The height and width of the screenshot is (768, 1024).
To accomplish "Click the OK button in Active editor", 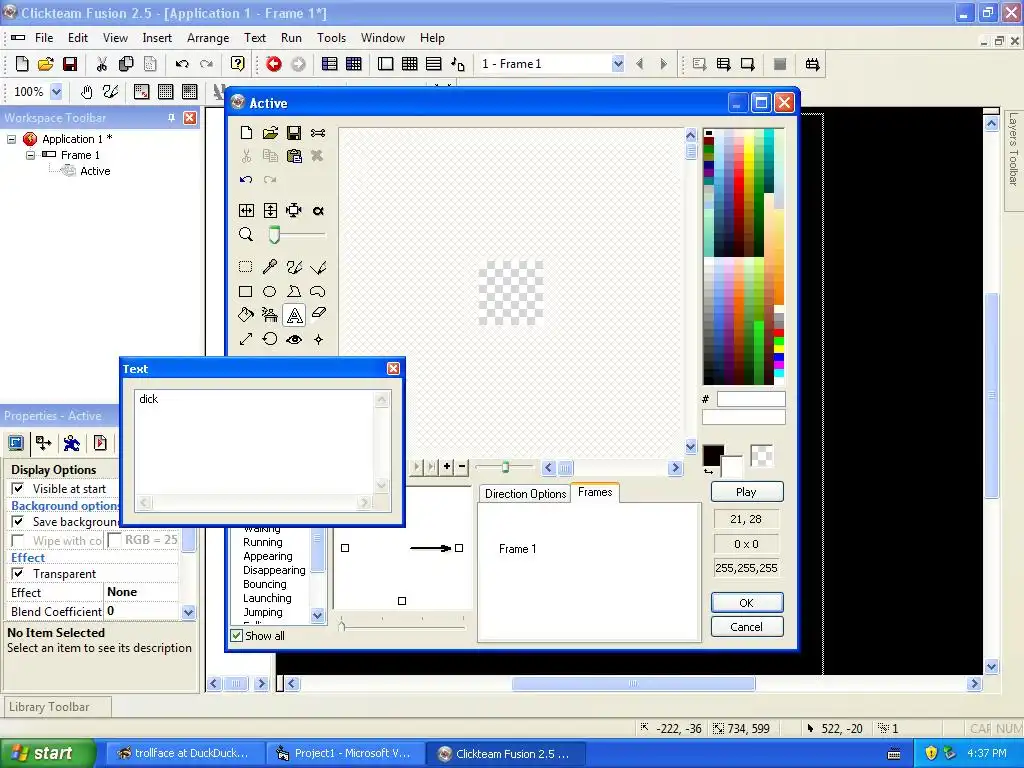I will pyautogui.click(x=746, y=603).
